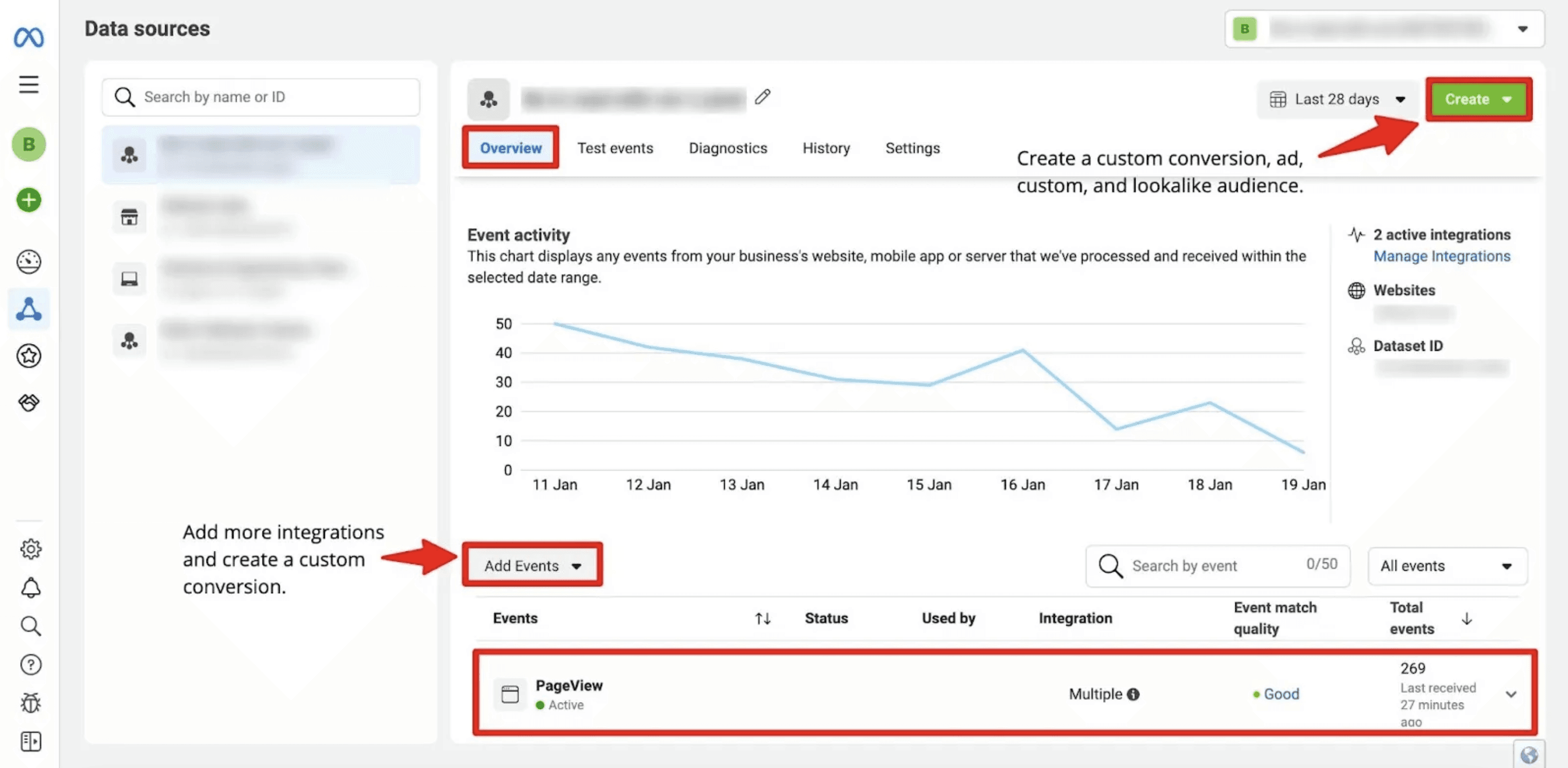Click the Search by name or ID field

click(260, 97)
